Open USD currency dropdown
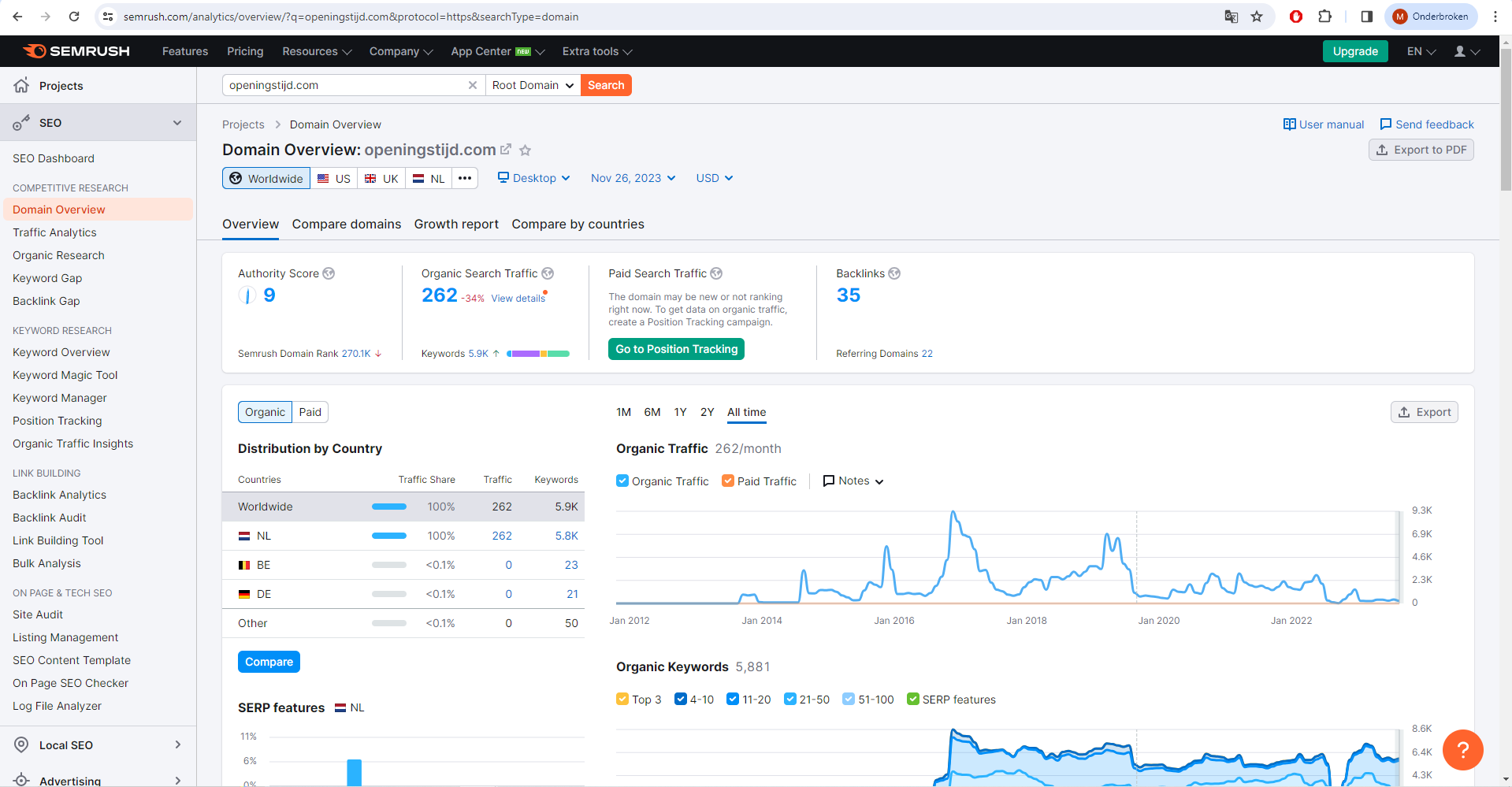 pos(714,178)
